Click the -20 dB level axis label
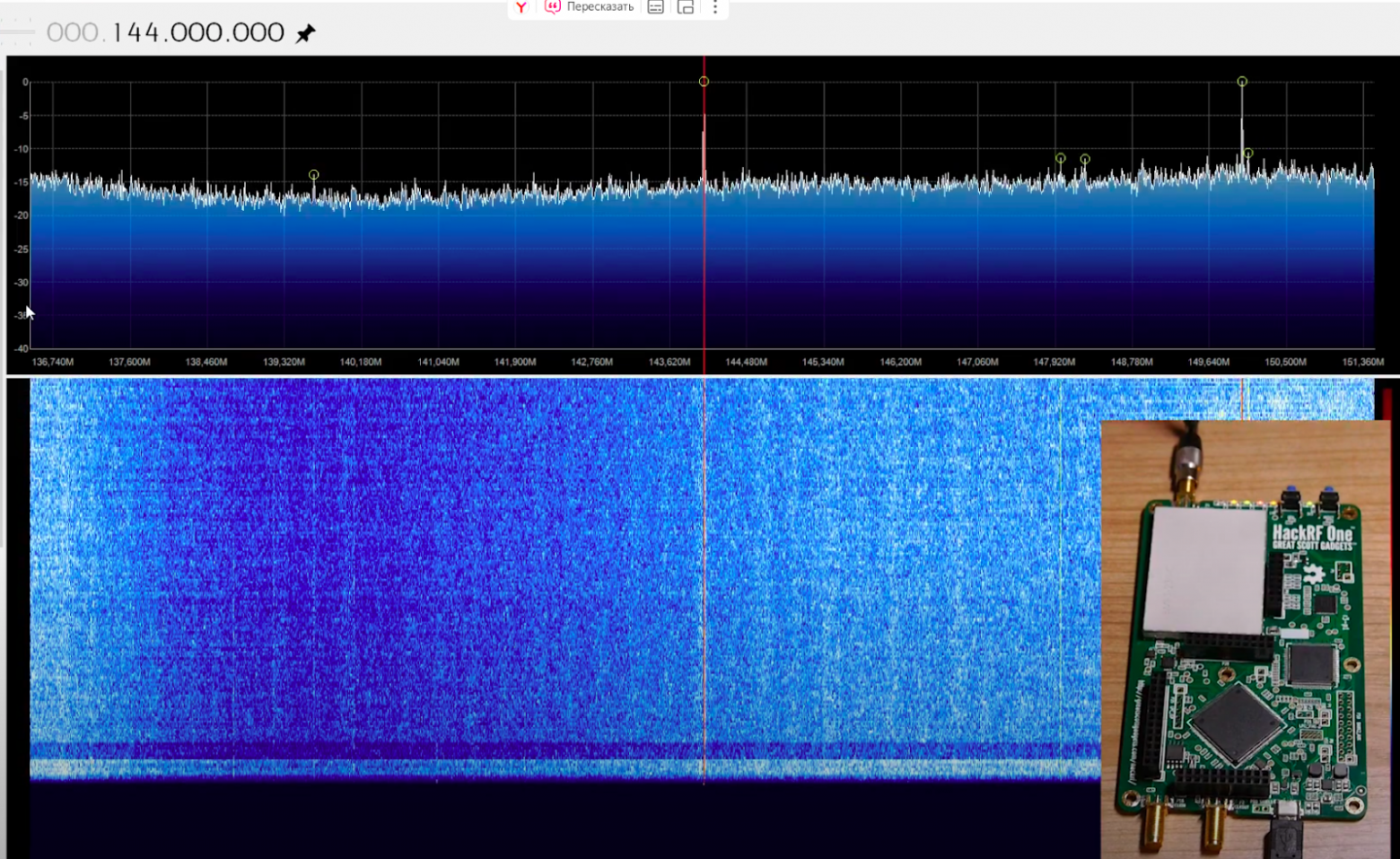Screen dimensions: 1400x859 pyautogui.click(x=22, y=215)
